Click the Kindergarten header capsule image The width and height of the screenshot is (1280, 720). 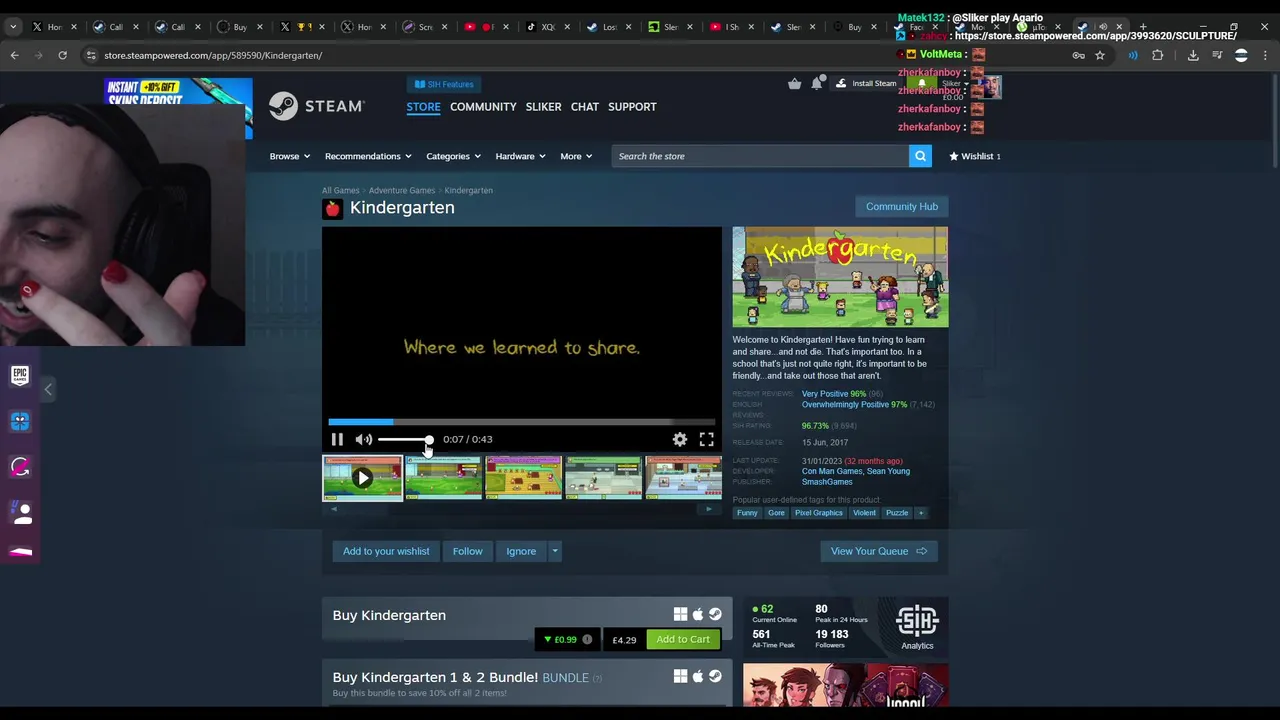840,277
